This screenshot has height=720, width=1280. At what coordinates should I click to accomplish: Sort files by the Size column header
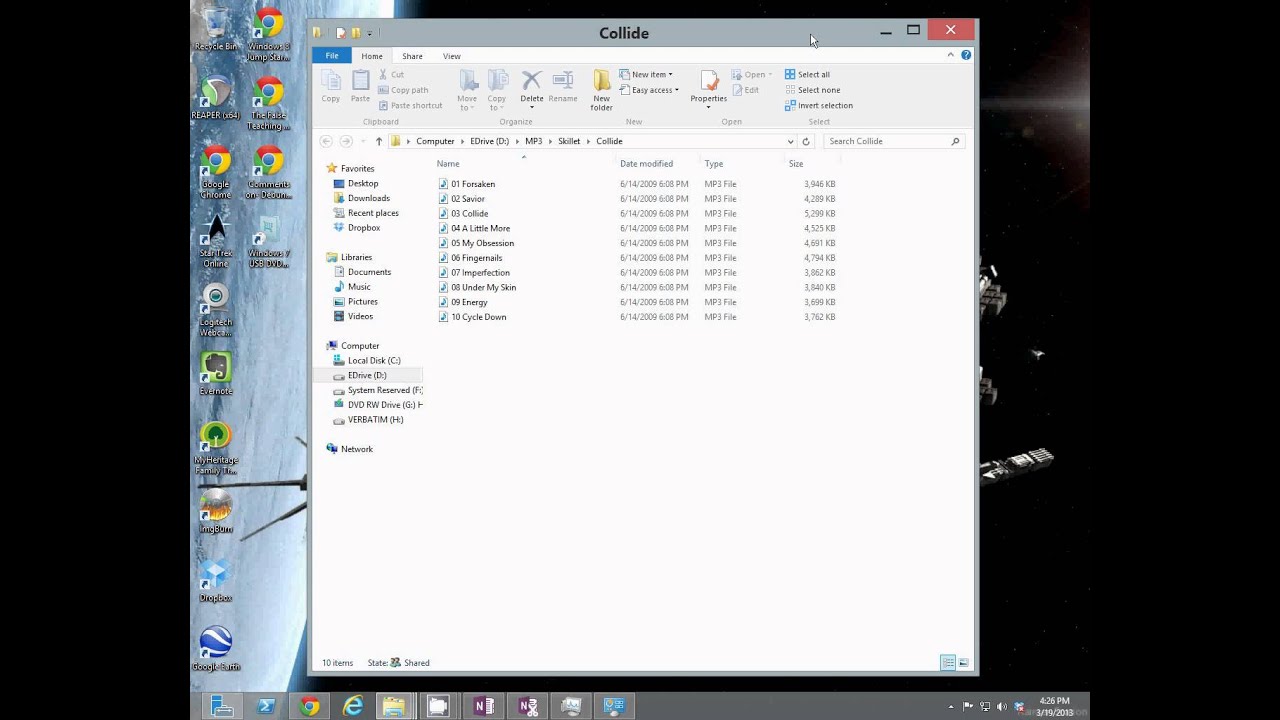click(796, 164)
